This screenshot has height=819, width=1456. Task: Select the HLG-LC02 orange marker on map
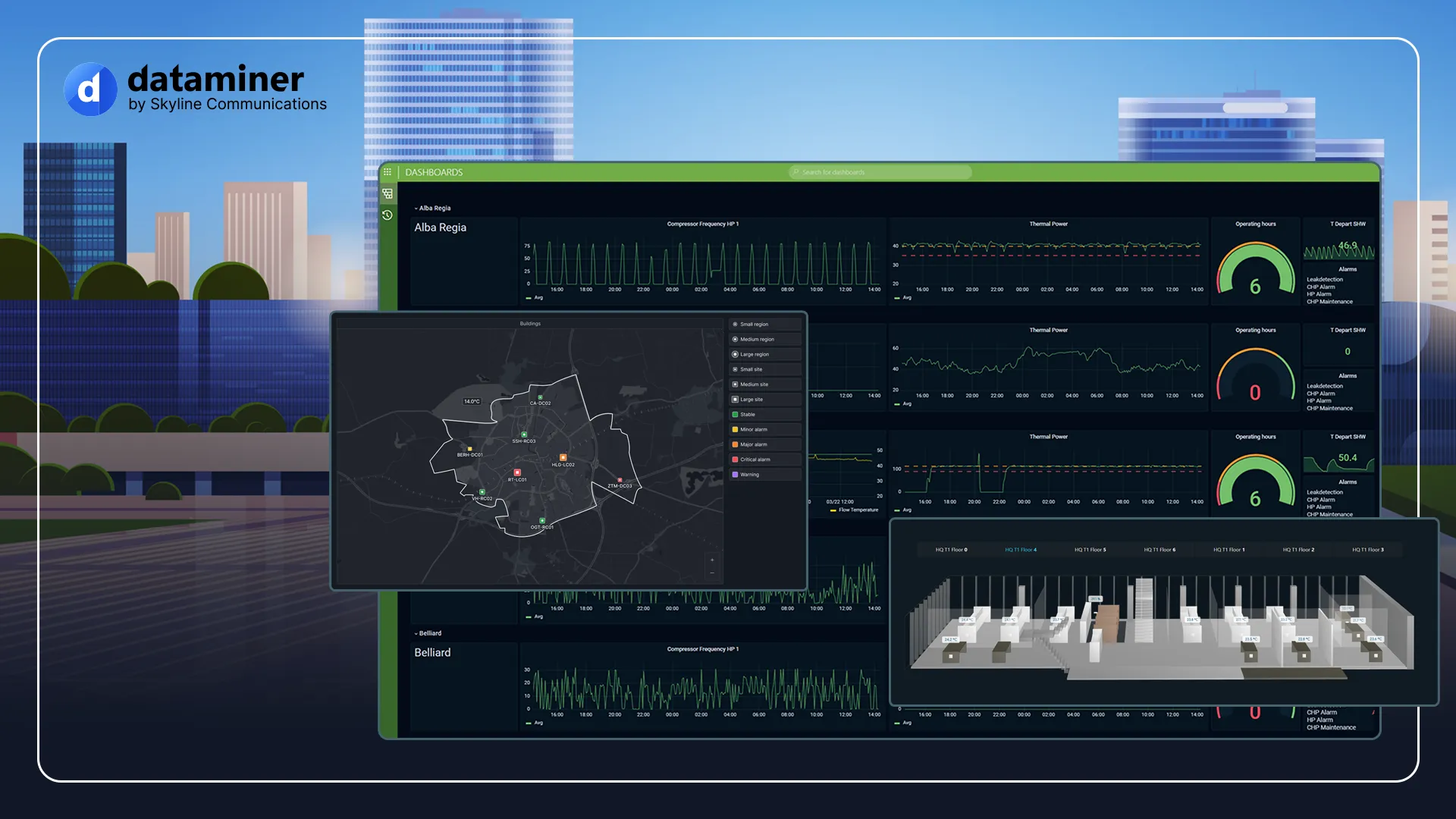pos(563,457)
